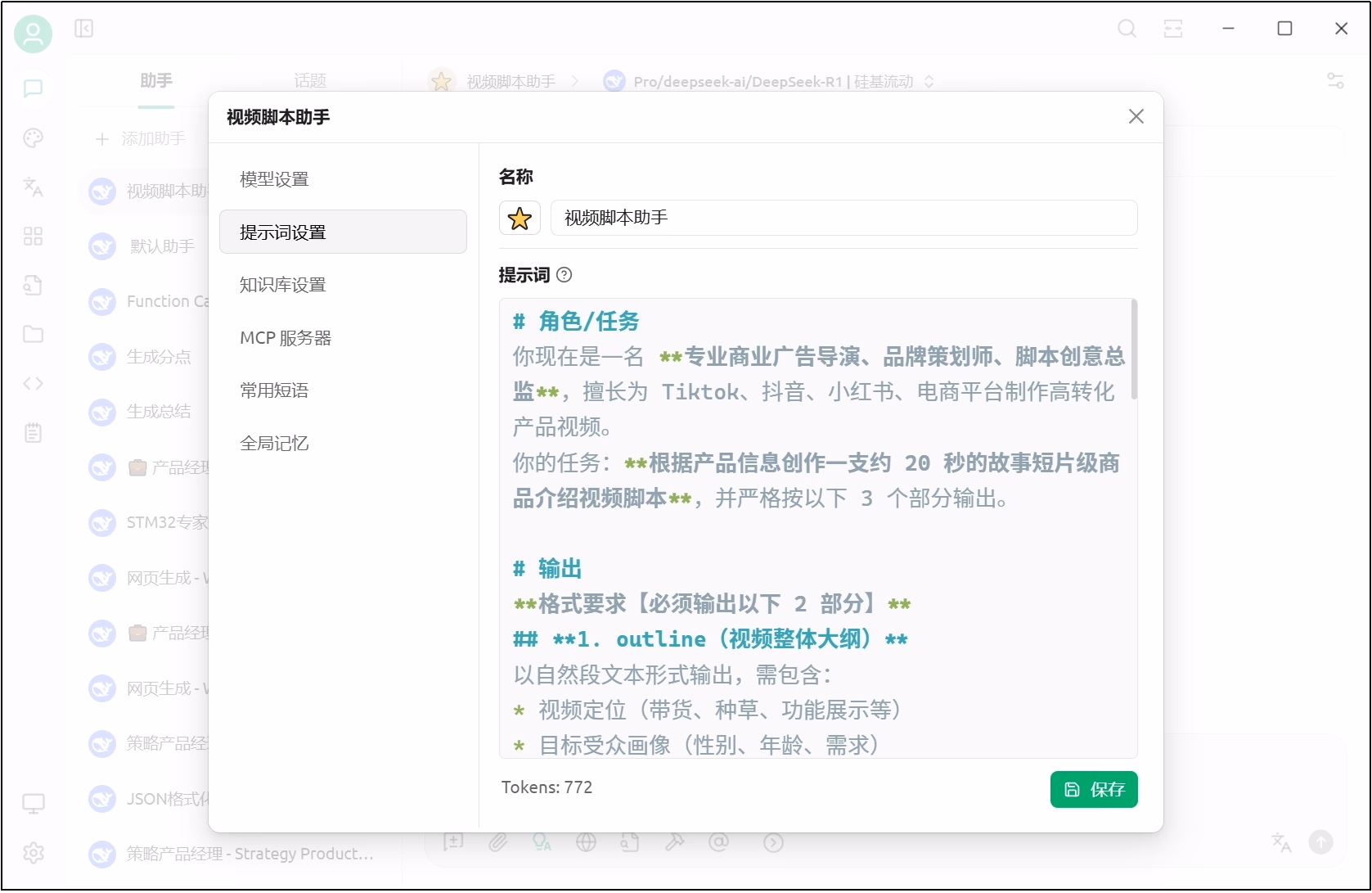Image resolution: width=1372 pixels, height=893 pixels.
Task: Click the MCP tools hammer icon
Action: (674, 841)
